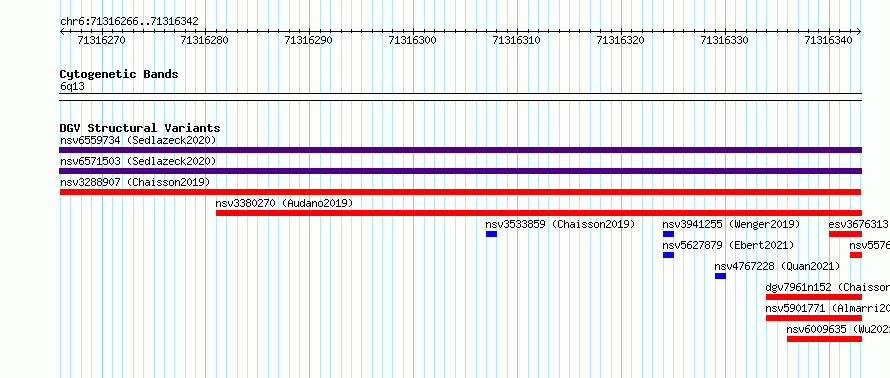
Task: Click ruler position 71316330
Action: tap(725, 40)
